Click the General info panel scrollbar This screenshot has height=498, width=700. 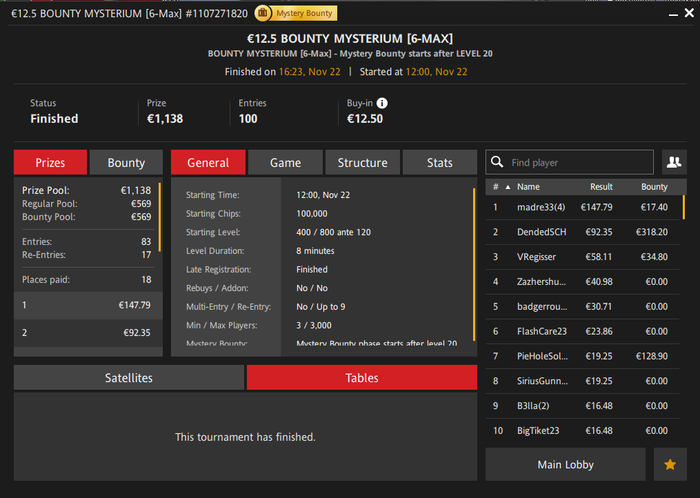coord(474,264)
